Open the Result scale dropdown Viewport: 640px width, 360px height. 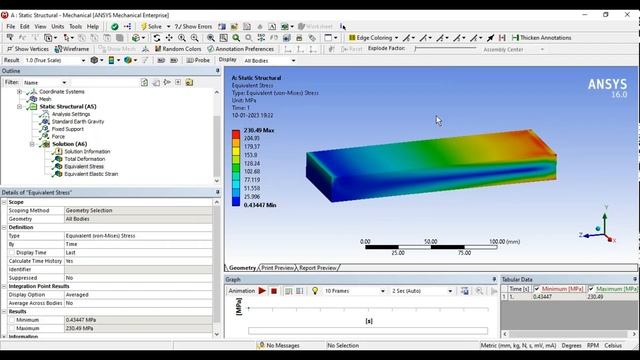[83, 60]
